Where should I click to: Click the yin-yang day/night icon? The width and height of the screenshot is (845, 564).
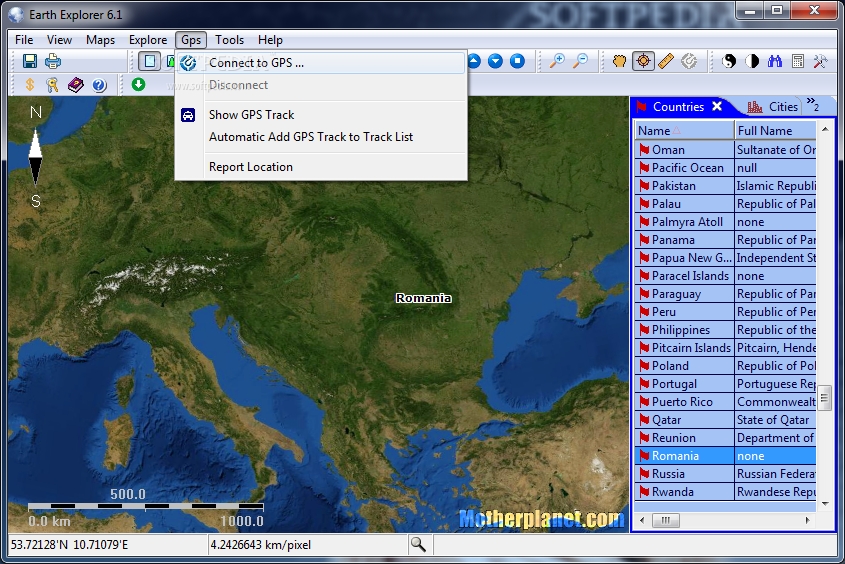[x=729, y=61]
